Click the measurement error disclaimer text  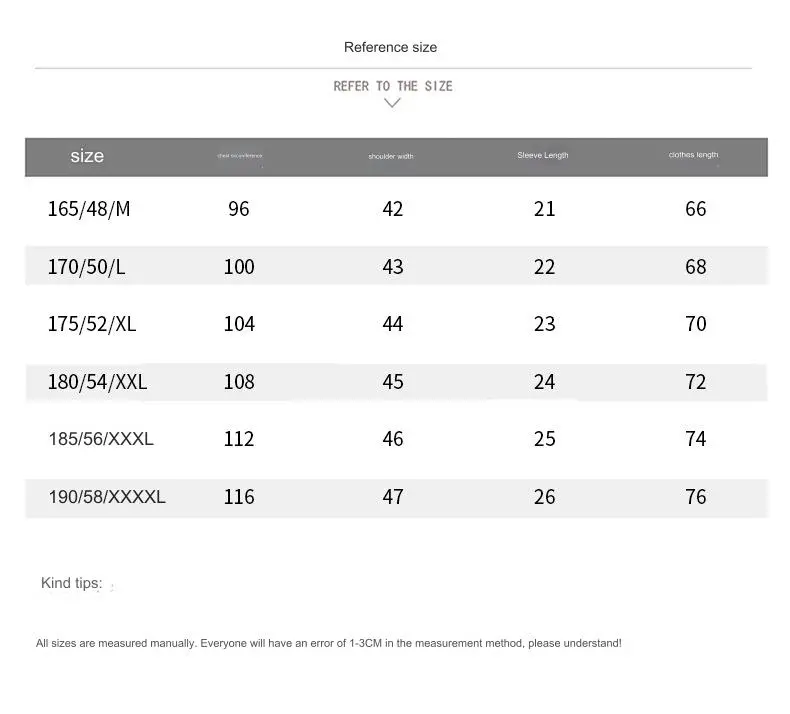click(328, 643)
